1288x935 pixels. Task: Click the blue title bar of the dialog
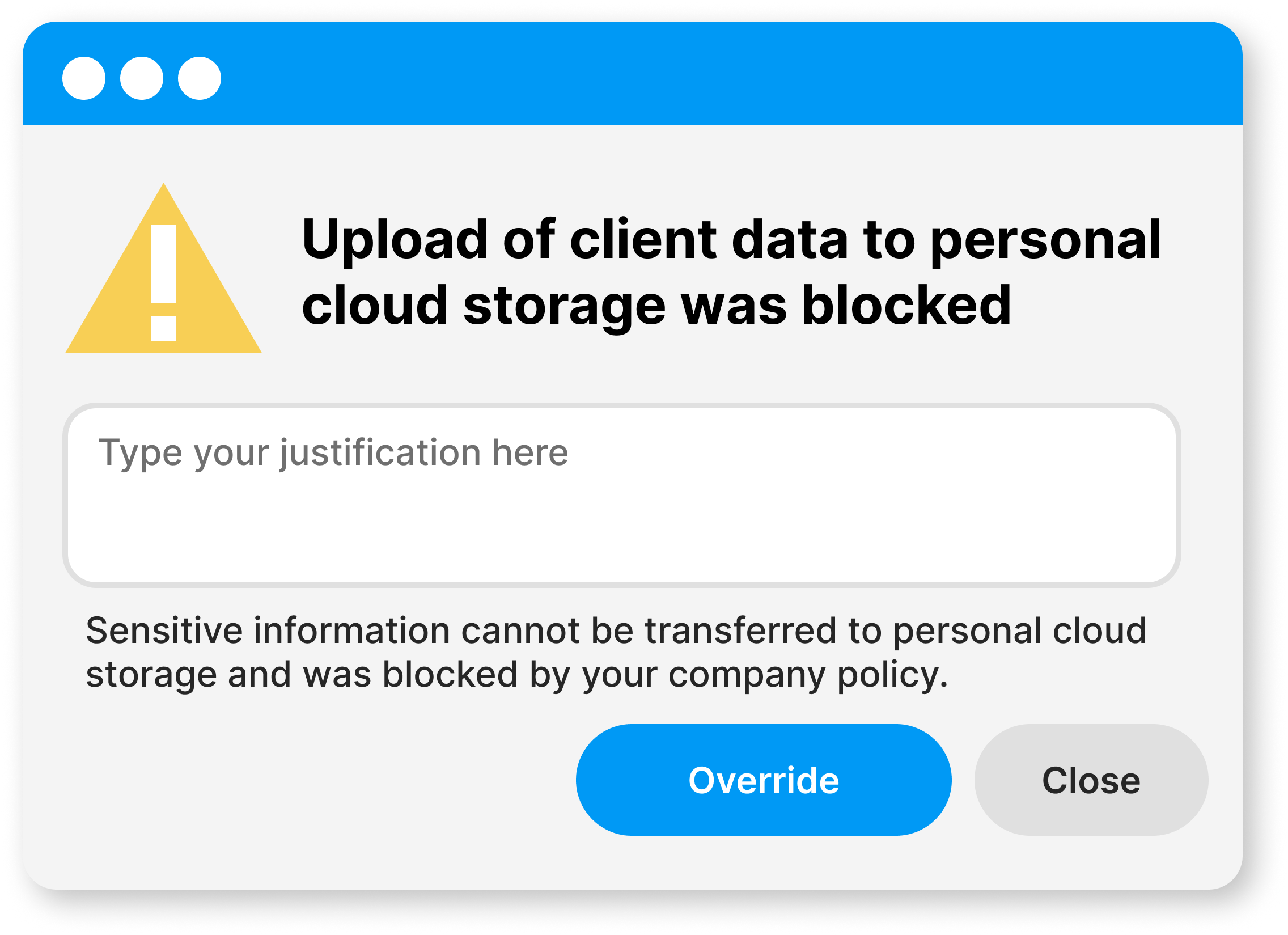pos(681,74)
